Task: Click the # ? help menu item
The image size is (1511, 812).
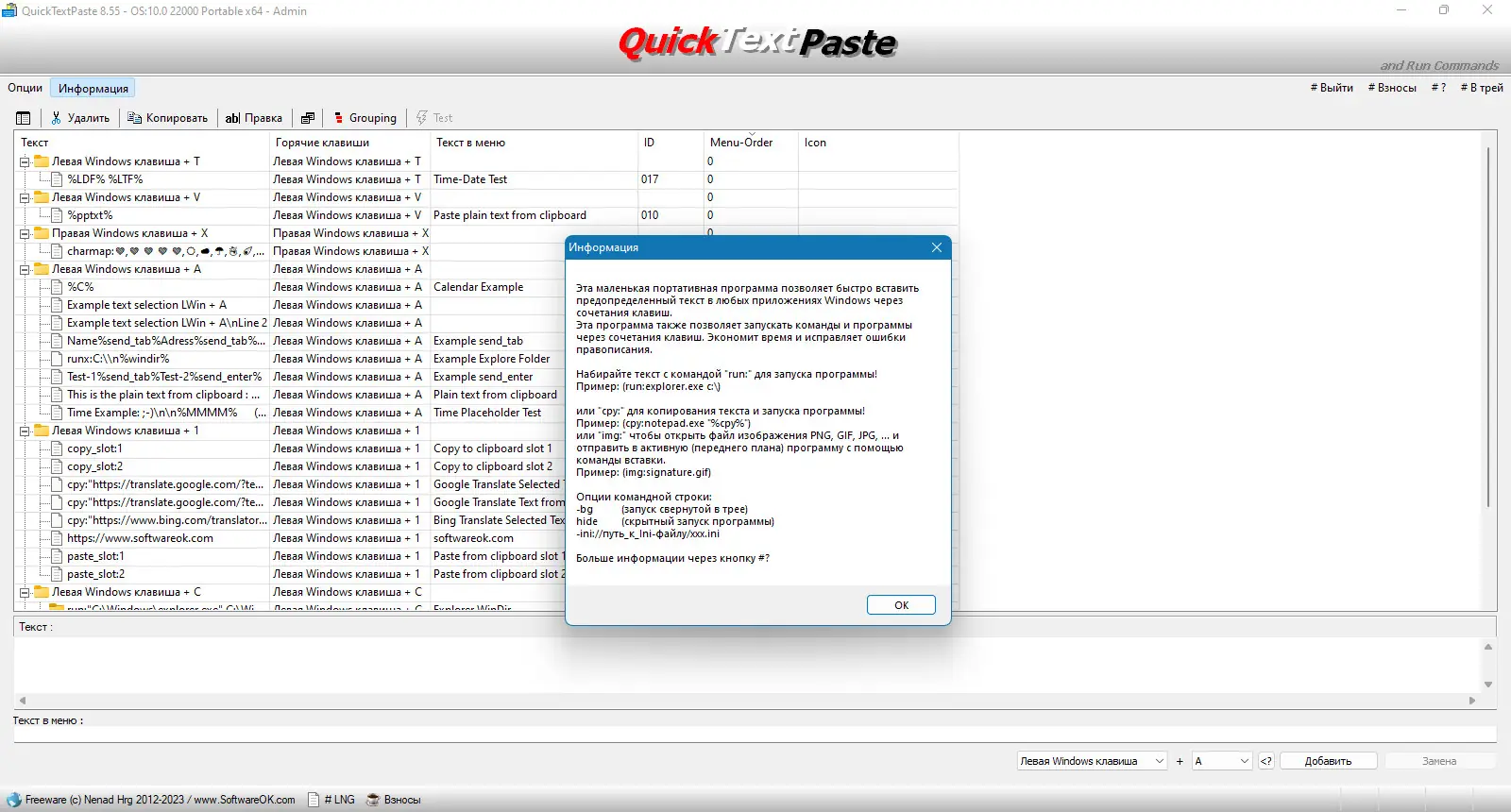Action: pos(1438,88)
